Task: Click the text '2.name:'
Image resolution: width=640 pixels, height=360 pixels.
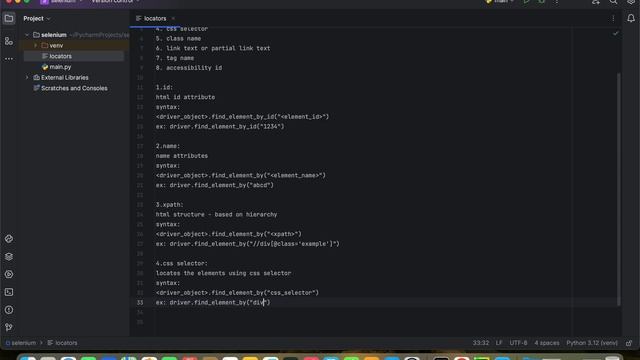Action: [x=167, y=146]
